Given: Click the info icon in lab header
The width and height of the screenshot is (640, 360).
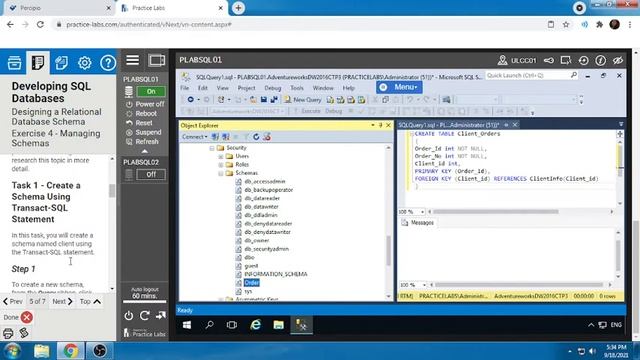Looking at the screenshot, I should point(600,60).
